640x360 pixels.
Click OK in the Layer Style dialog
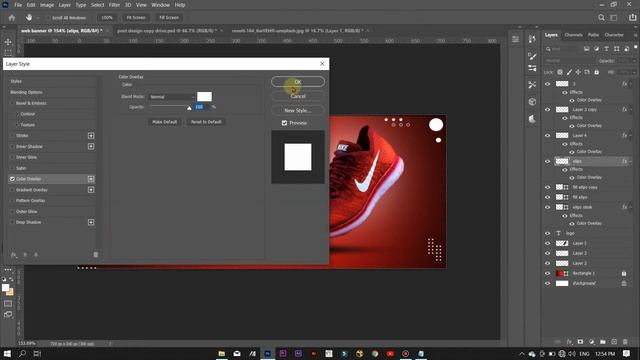click(x=298, y=82)
